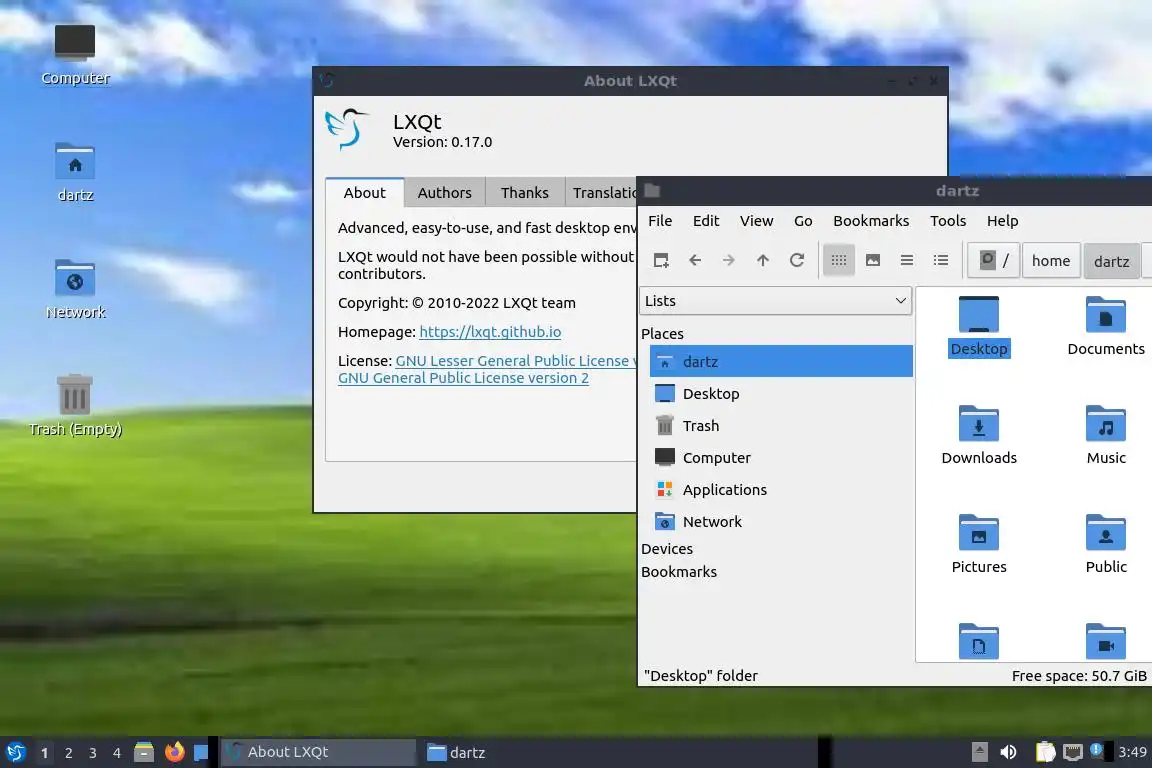Open the LXQt main menu in the panel
Viewport: 1152px width, 768px height.
coord(15,752)
